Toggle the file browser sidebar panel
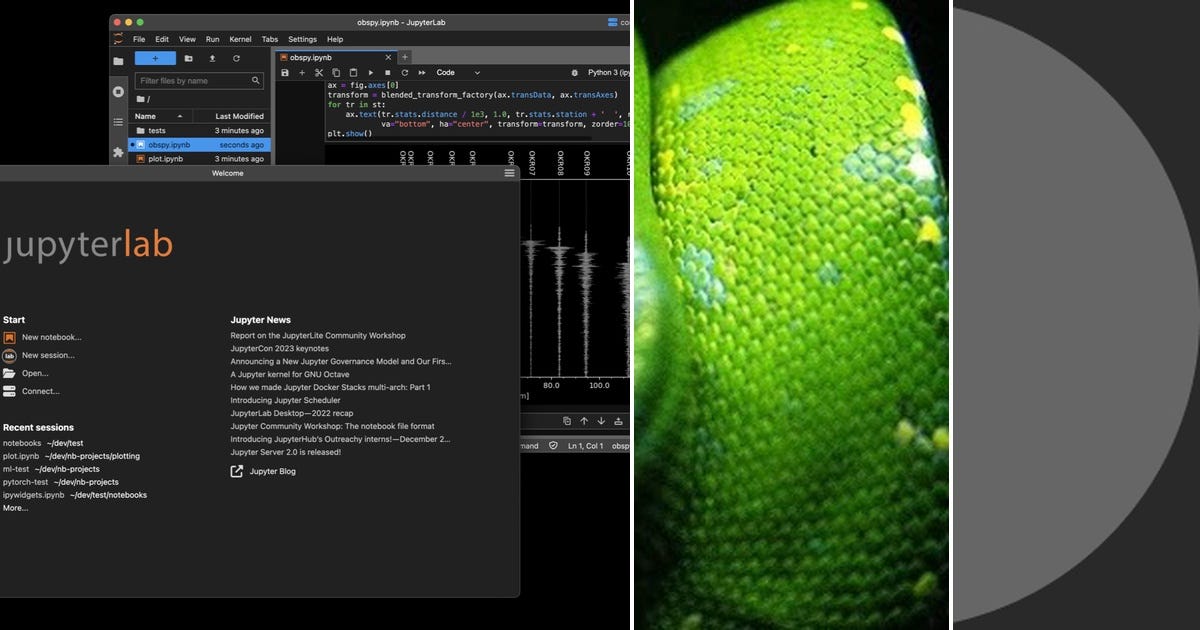The image size is (1200, 630). (x=117, y=63)
